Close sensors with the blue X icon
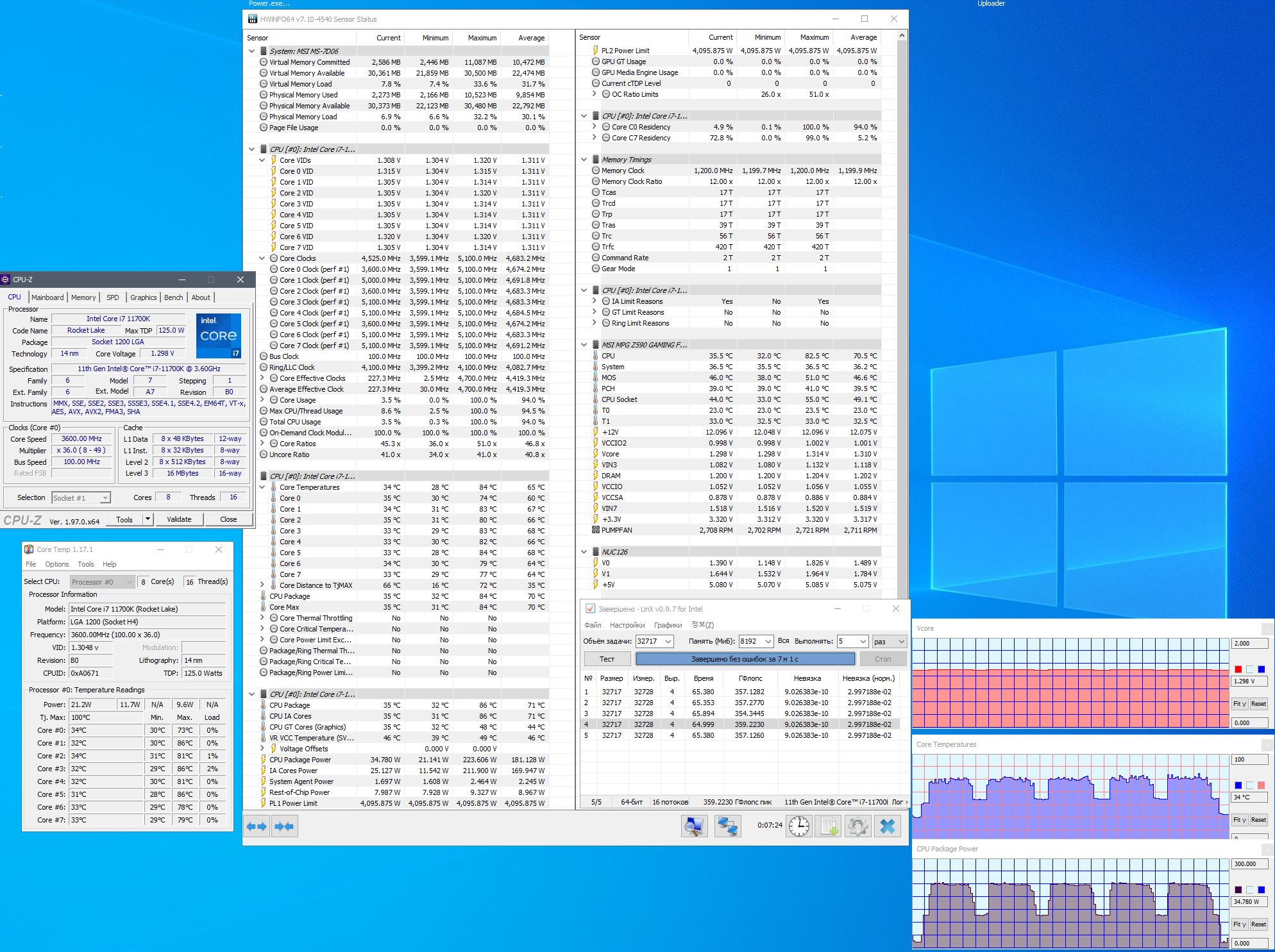 point(888,826)
